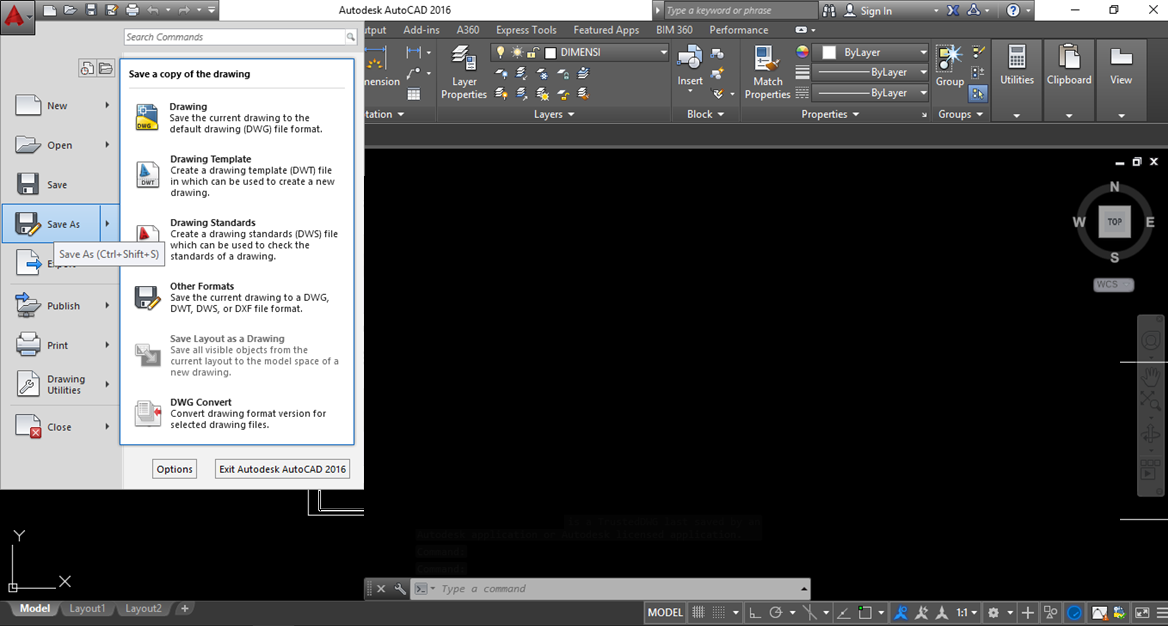This screenshot has width=1168, height=626.
Task: Click the New file icon in Quick Access toolbar
Action: [x=49, y=10]
